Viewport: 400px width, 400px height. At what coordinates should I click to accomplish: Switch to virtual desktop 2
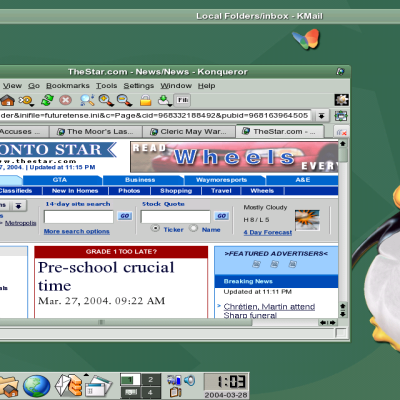(151, 380)
